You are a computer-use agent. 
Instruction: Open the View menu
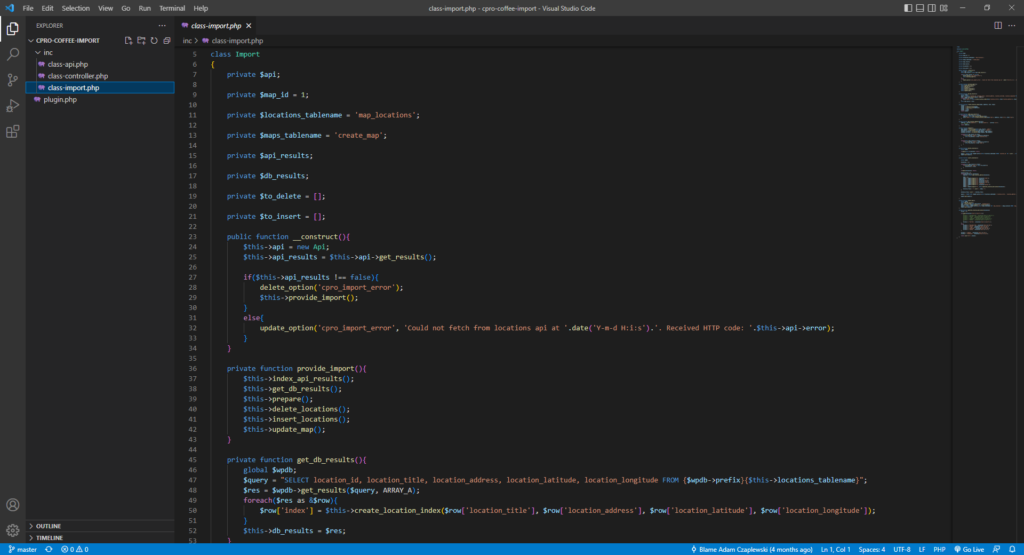click(105, 8)
